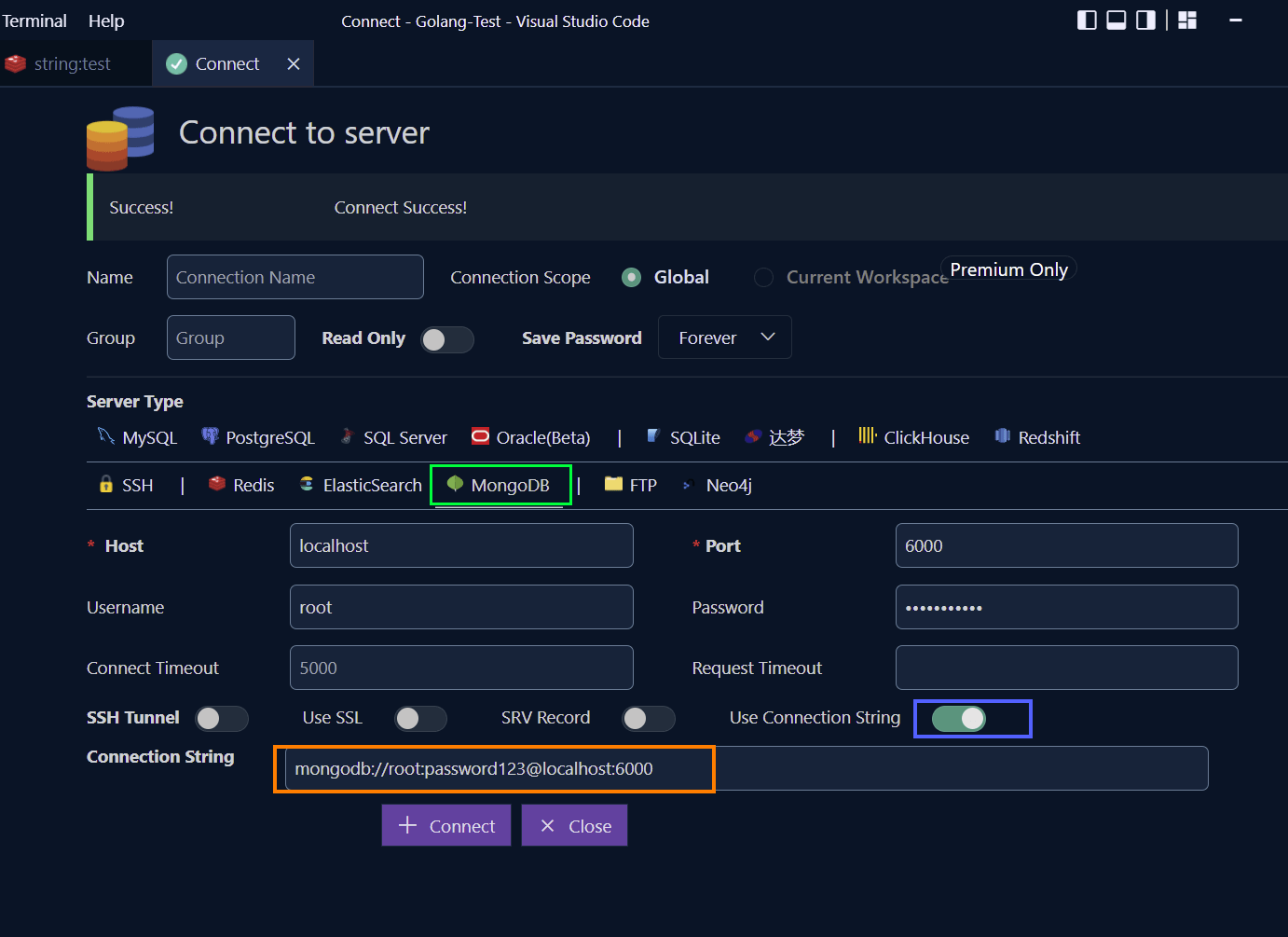Turn on the Use SSL toggle
This screenshot has width=1288, height=937.
pyautogui.click(x=420, y=719)
